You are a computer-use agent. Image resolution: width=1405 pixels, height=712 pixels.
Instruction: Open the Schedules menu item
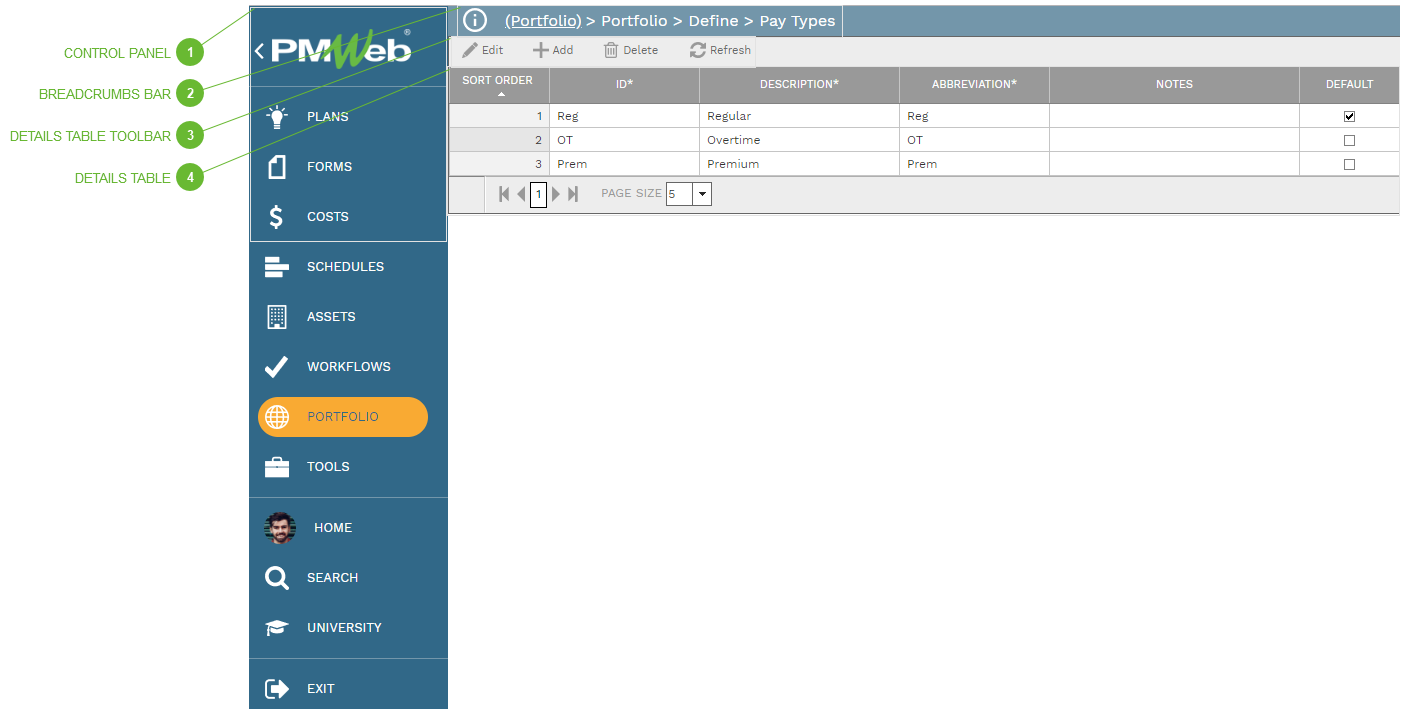pyautogui.click(x=345, y=267)
